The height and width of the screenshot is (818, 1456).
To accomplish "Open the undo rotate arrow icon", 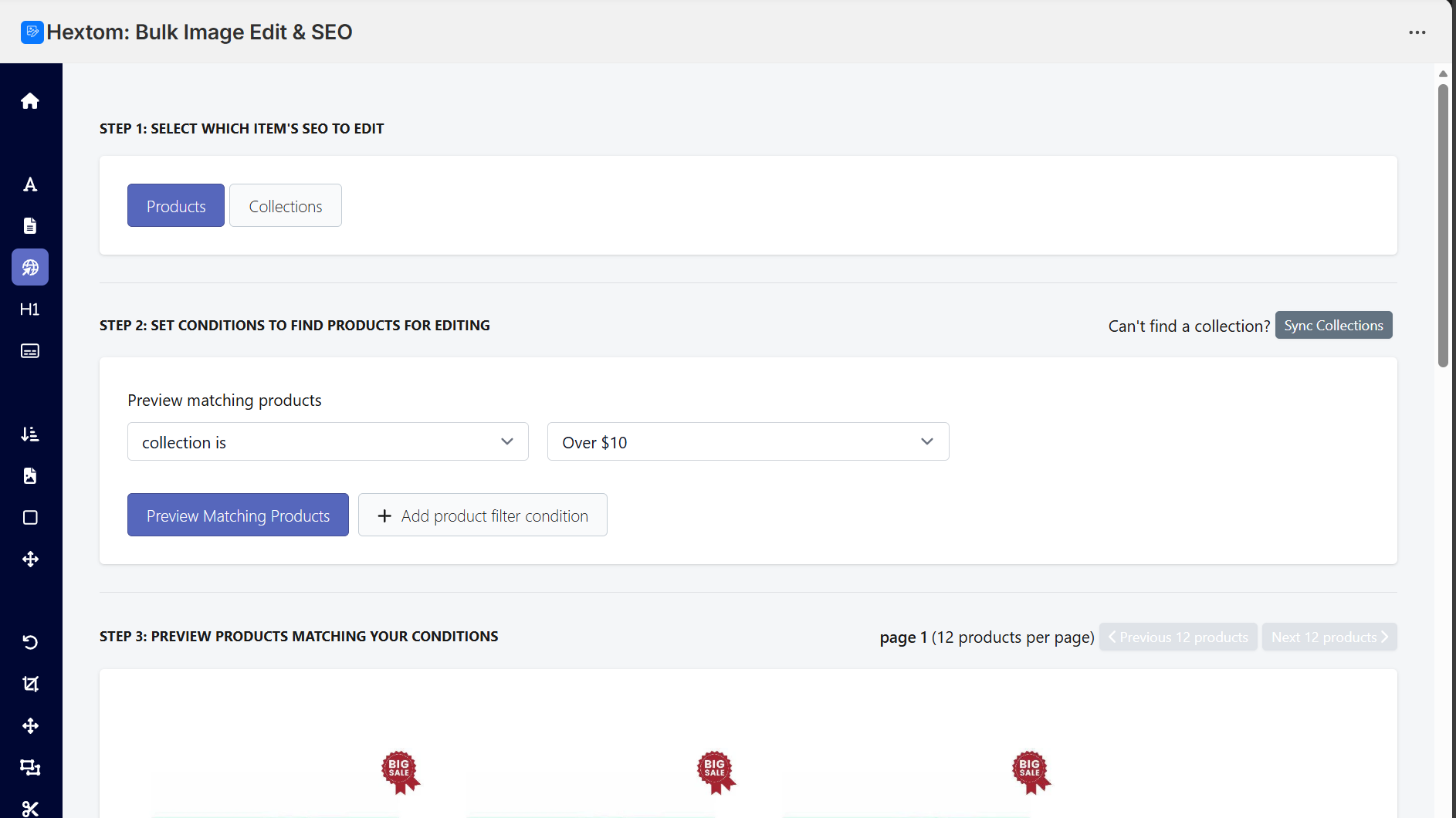I will click(30, 642).
